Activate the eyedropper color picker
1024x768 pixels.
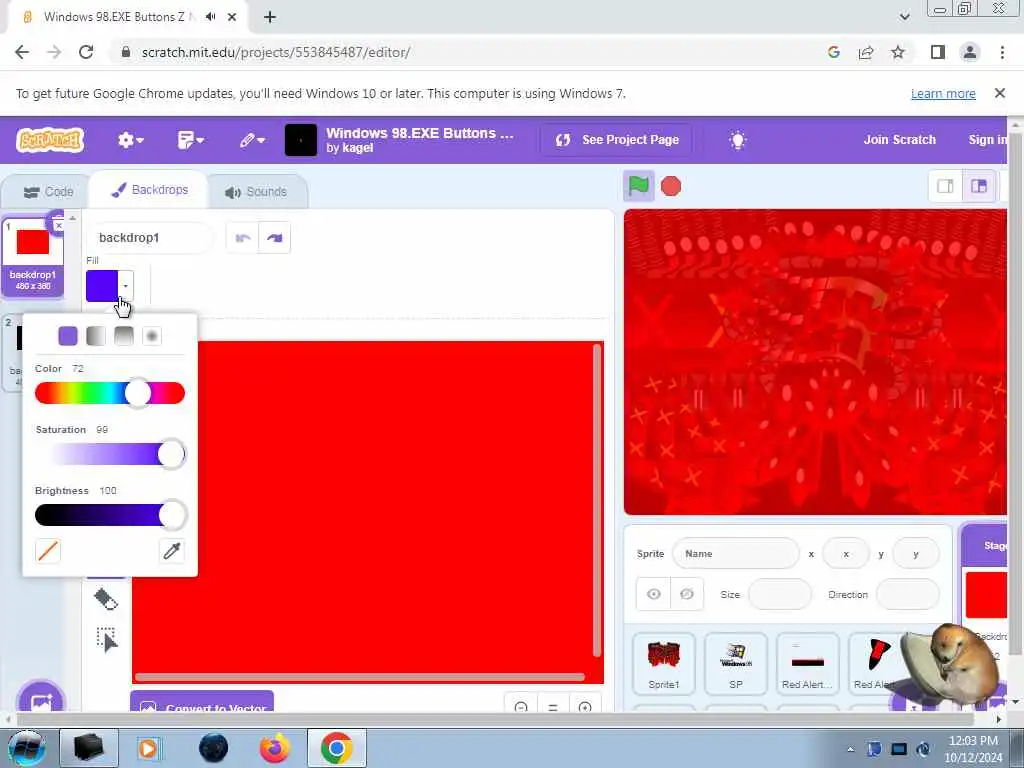pyautogui.click(x=172, y=551)
